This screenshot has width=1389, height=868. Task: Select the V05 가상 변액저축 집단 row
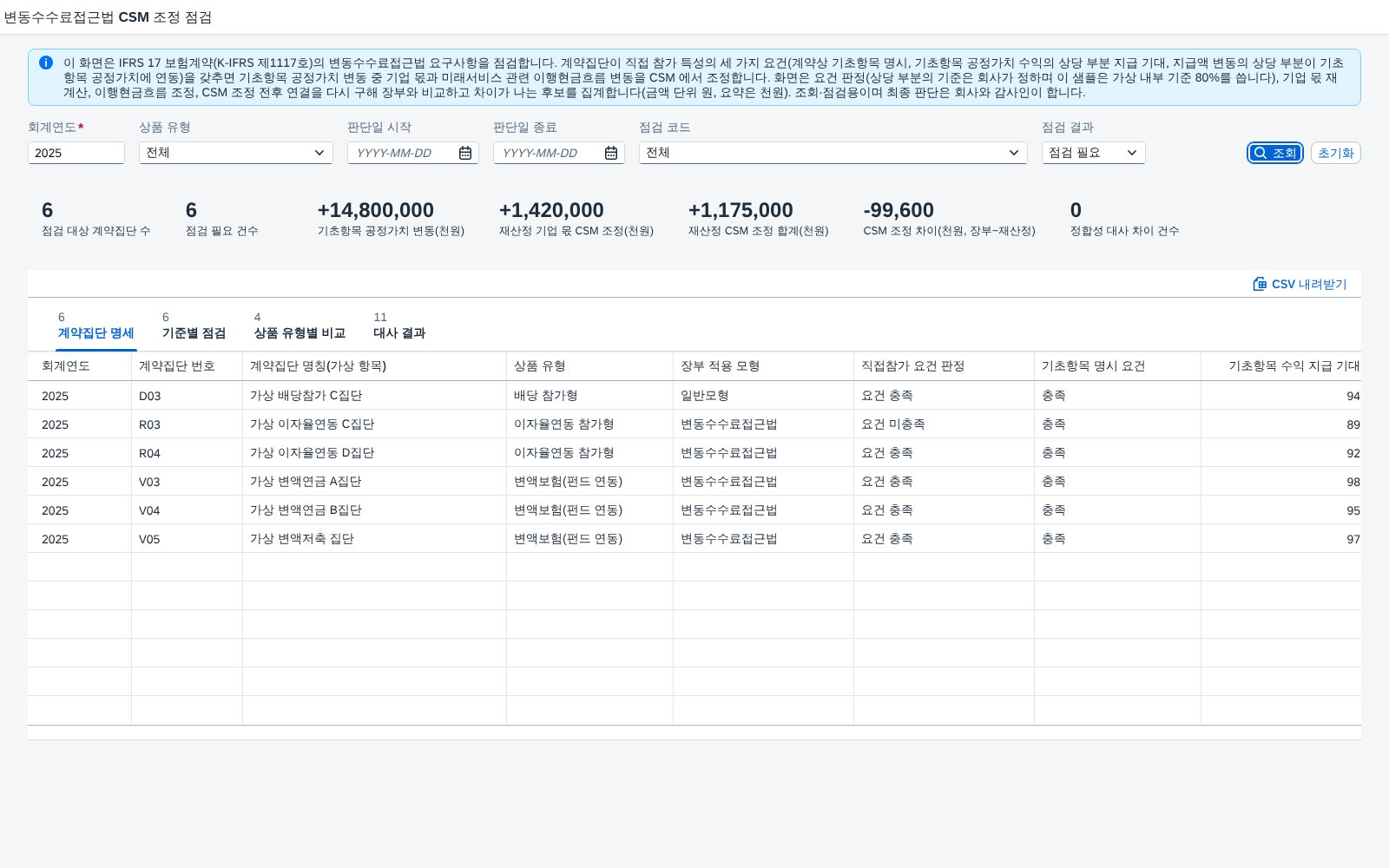[x=694, y=539]
